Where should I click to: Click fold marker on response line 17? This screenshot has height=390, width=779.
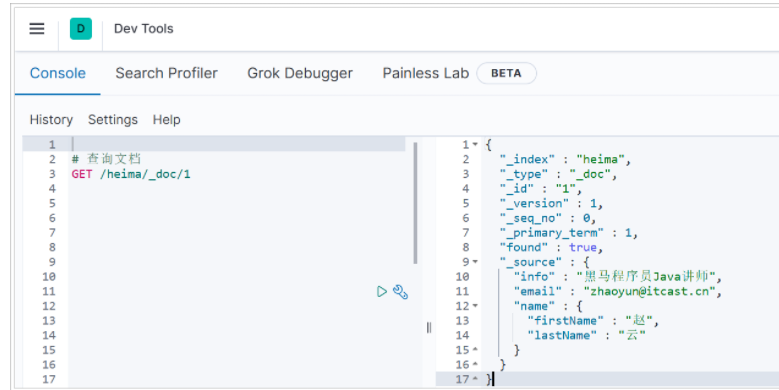[x=475, y=379]
